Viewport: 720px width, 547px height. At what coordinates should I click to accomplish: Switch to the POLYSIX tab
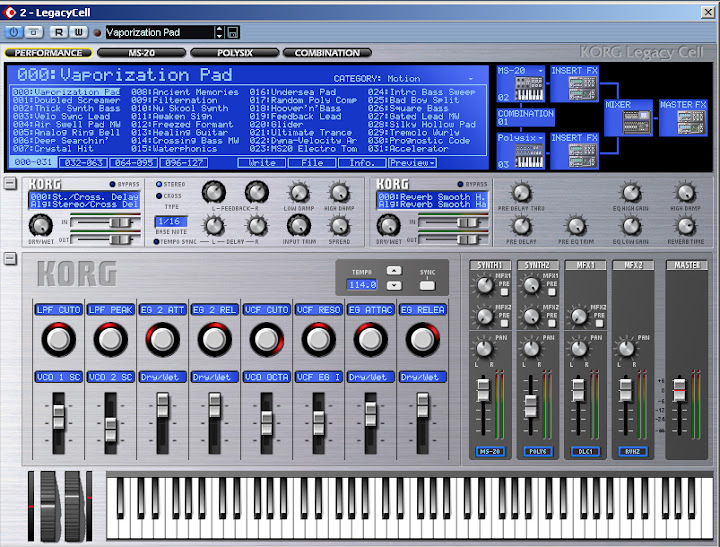pyautogui.click(x=235, y=53)
